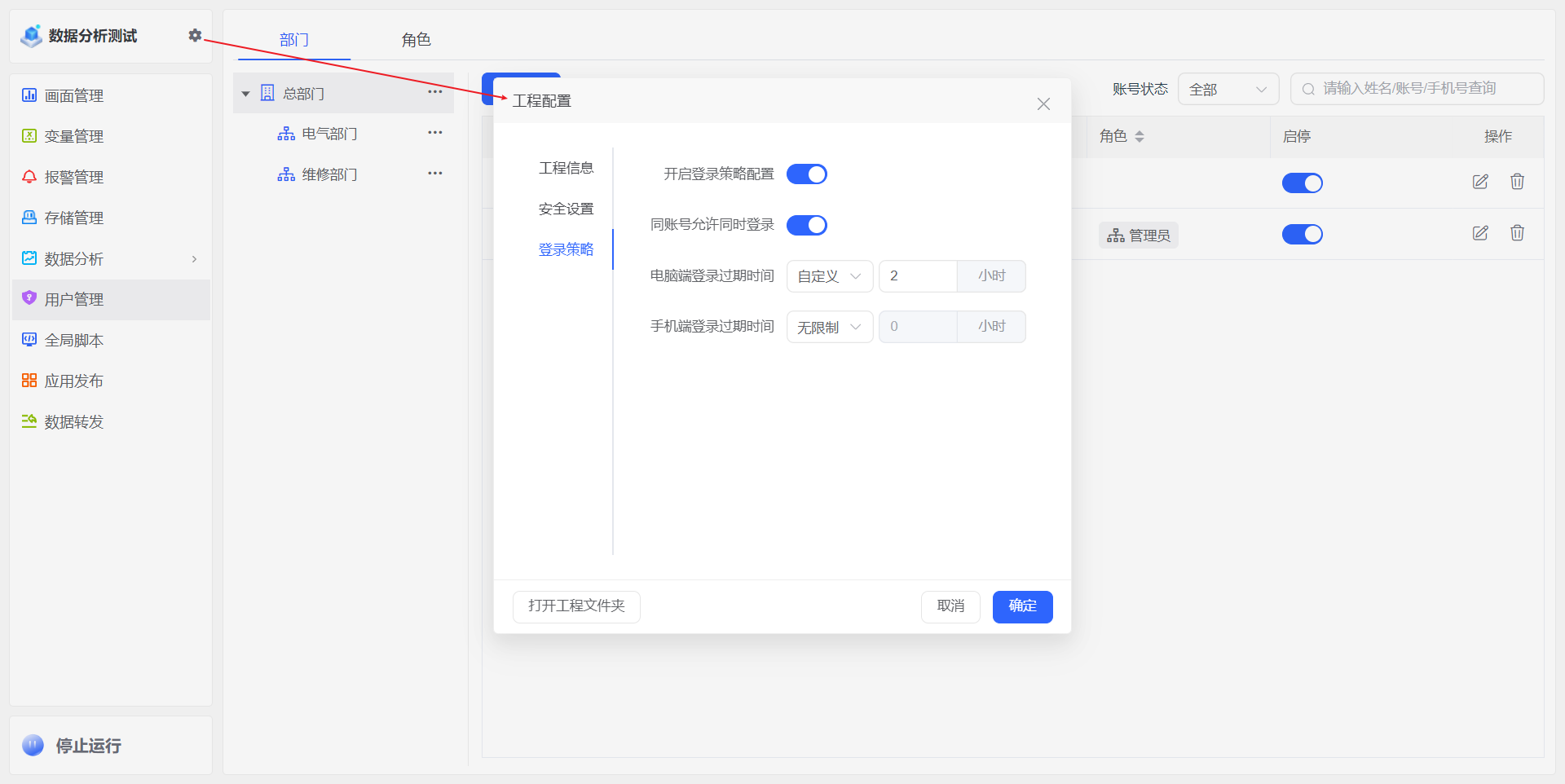Select 变量管理 from the sidebar
The image size is (1565, 784).
click(x=73, y=136)
